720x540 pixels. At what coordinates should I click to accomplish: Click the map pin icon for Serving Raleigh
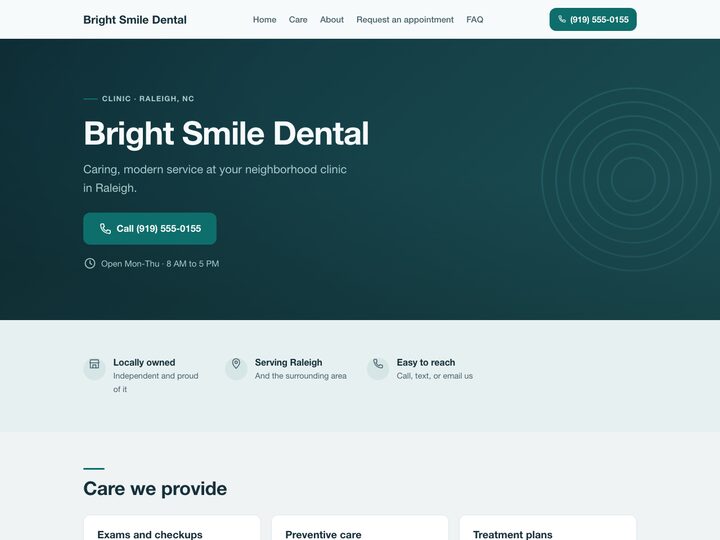[236, 364]
